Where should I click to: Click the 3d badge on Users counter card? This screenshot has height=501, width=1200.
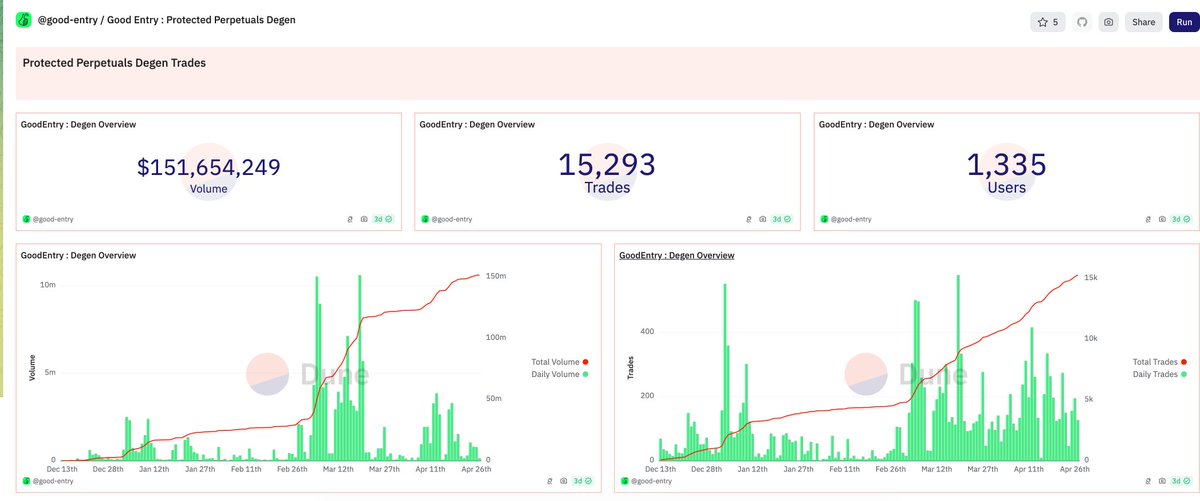(x=1181, y=219)
